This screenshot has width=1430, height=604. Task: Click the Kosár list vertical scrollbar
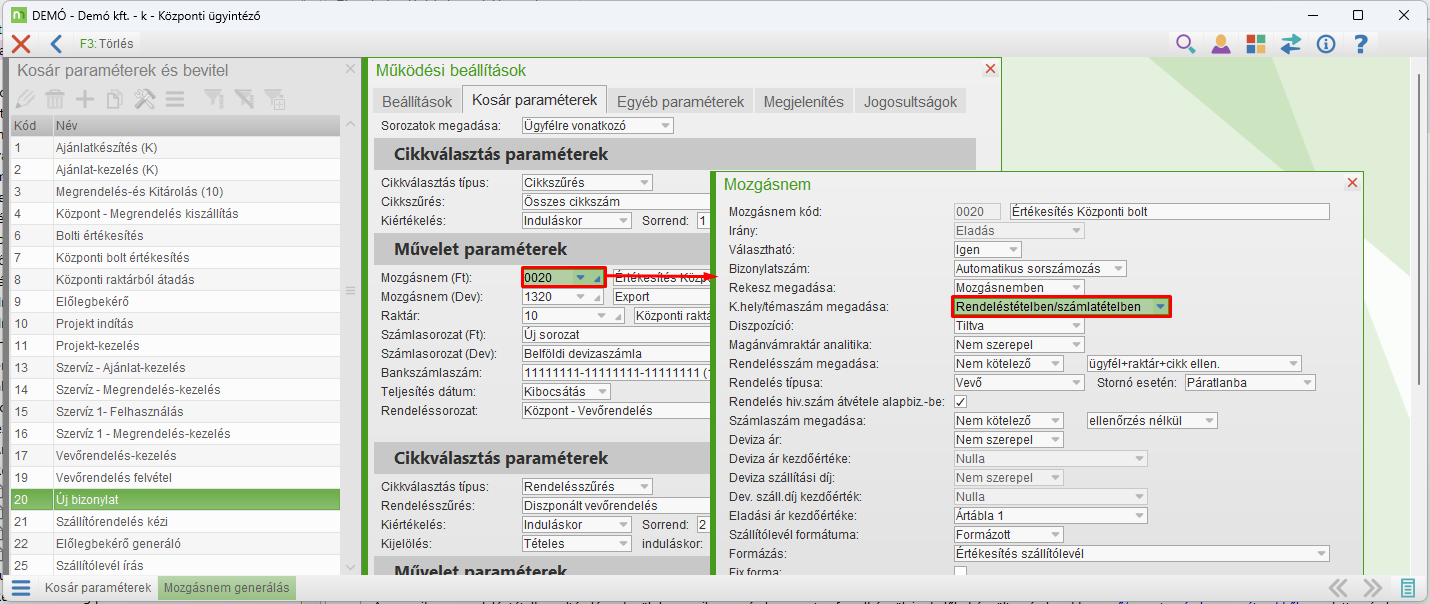[x=349, y=345]
